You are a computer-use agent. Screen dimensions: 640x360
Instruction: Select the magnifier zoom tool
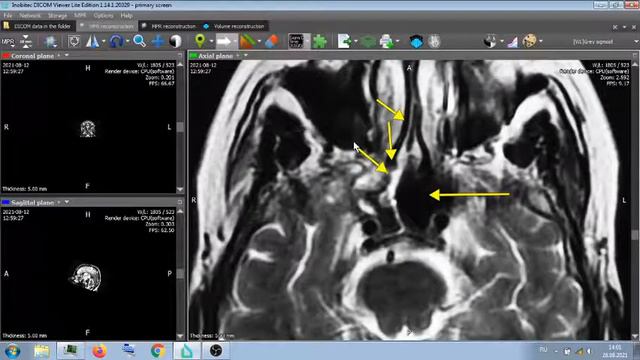tap(140, 41)
